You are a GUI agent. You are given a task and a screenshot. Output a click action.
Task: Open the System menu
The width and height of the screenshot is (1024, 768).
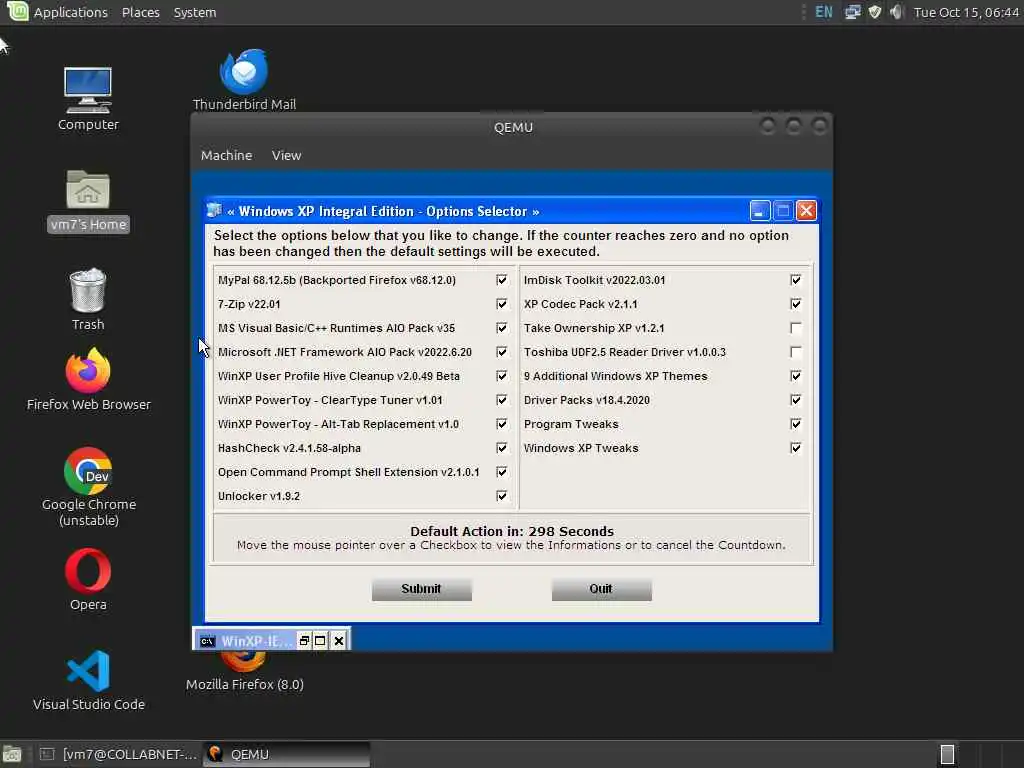coord(195,12)
